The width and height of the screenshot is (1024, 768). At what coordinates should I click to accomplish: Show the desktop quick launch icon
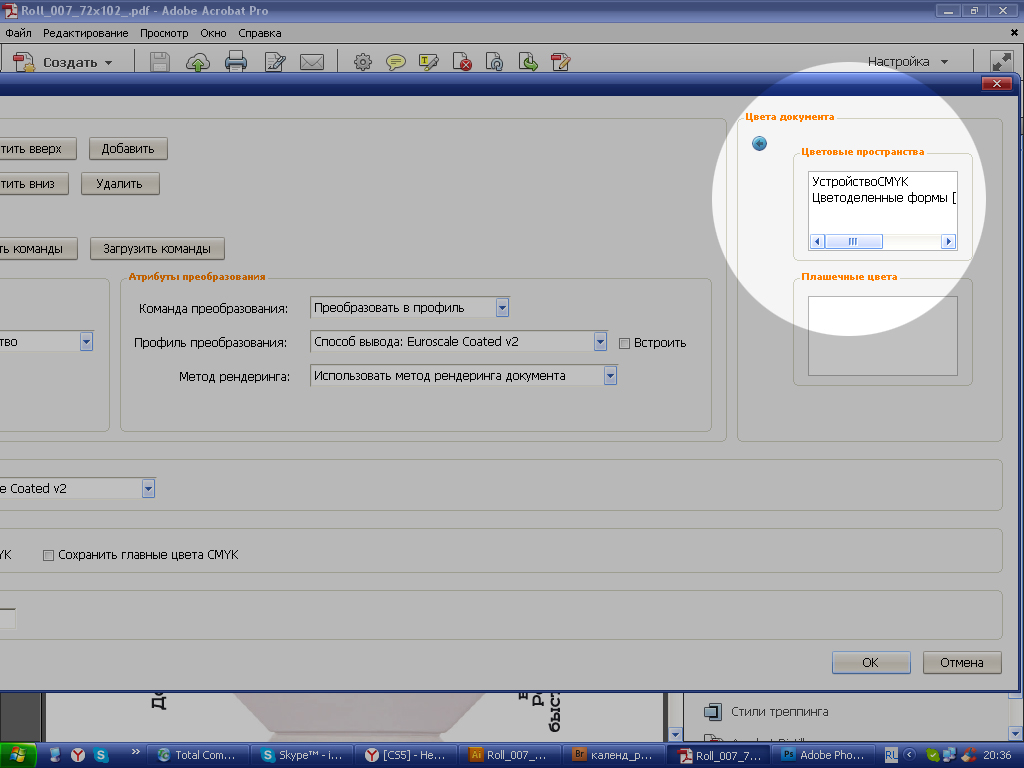(55, 755)
